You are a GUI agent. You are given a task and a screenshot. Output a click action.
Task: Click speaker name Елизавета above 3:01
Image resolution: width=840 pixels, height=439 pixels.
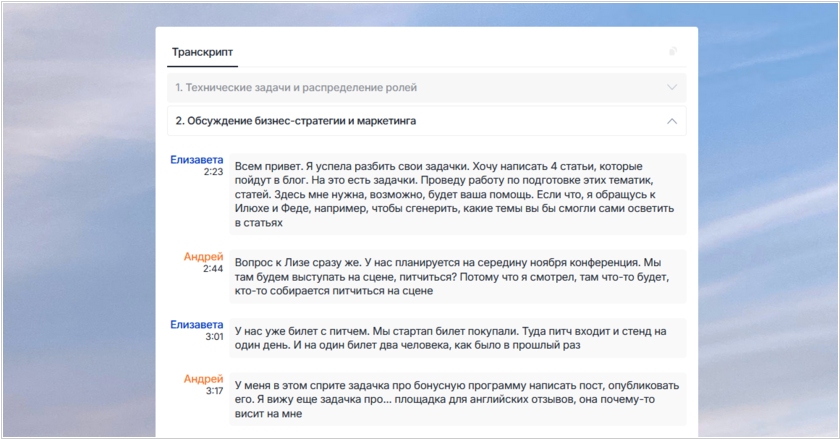[x=197, y=325]
